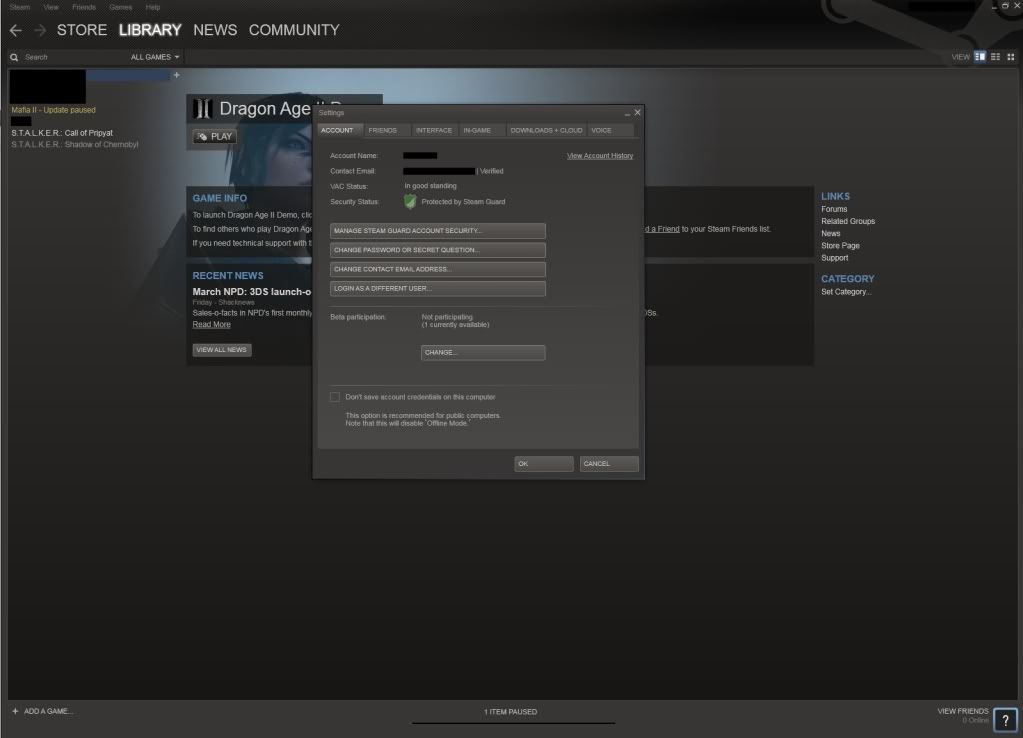
Task: Open View Account History link
Action: [600, 156]
